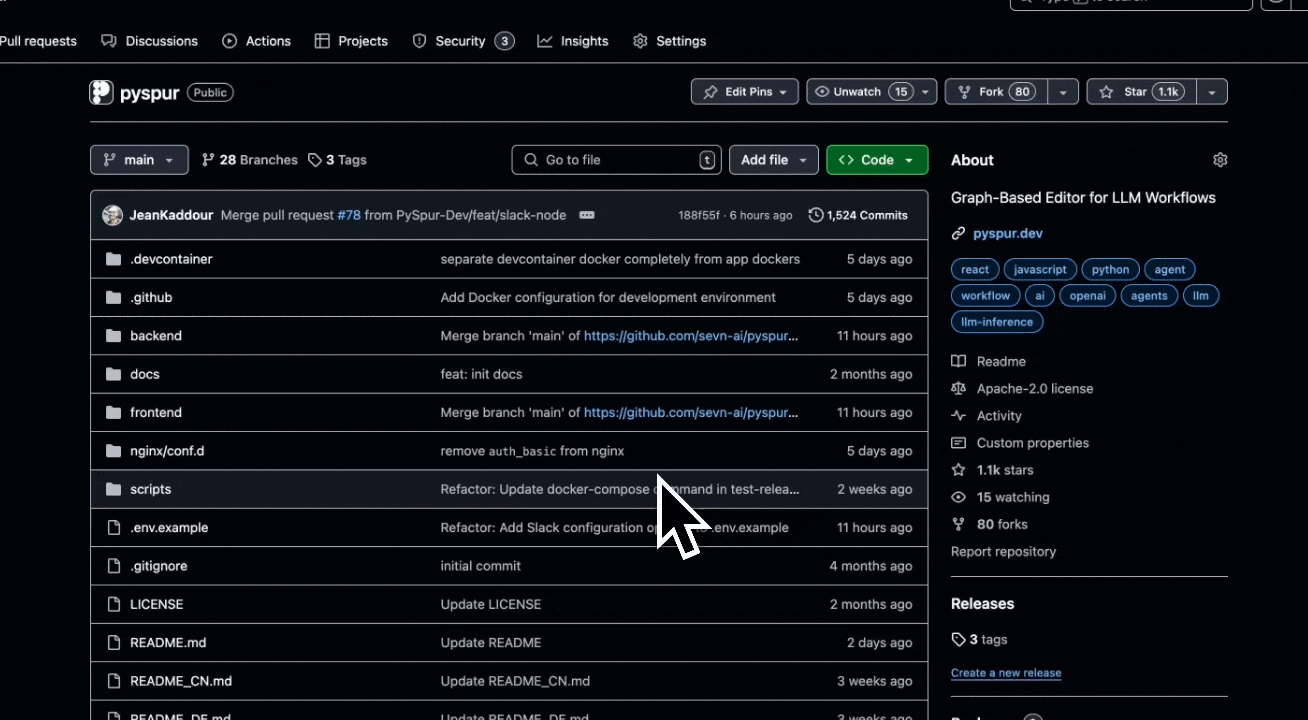
Task: Open the About section settings gear
Action: [x=1219, y=160]
